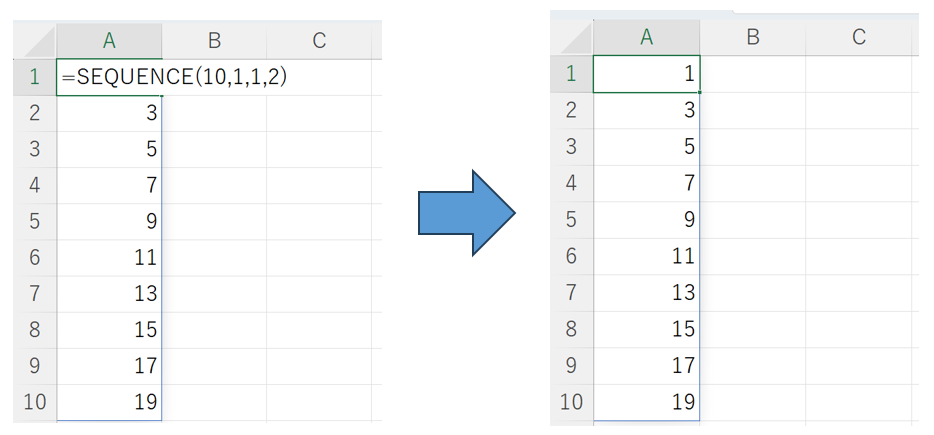Select column A header in left sheet
Screen dimensions: 934x435
click(109, 41)
